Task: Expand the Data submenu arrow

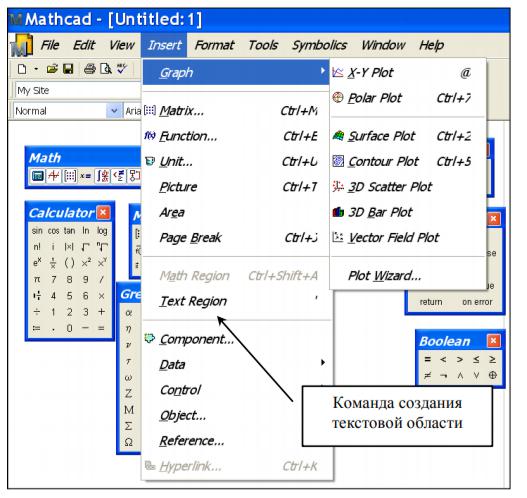Action: tap(323, 362)
